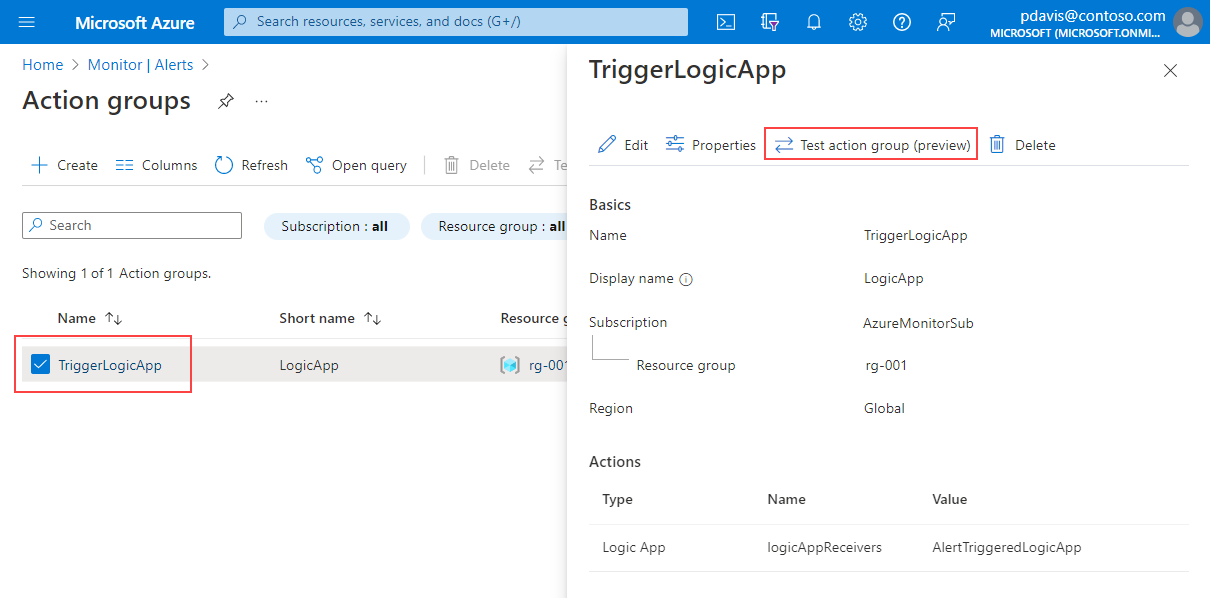This screenshot has height=598, width=1210.
Task: Go to the Home breadcrumb
Action: (43, 64)
